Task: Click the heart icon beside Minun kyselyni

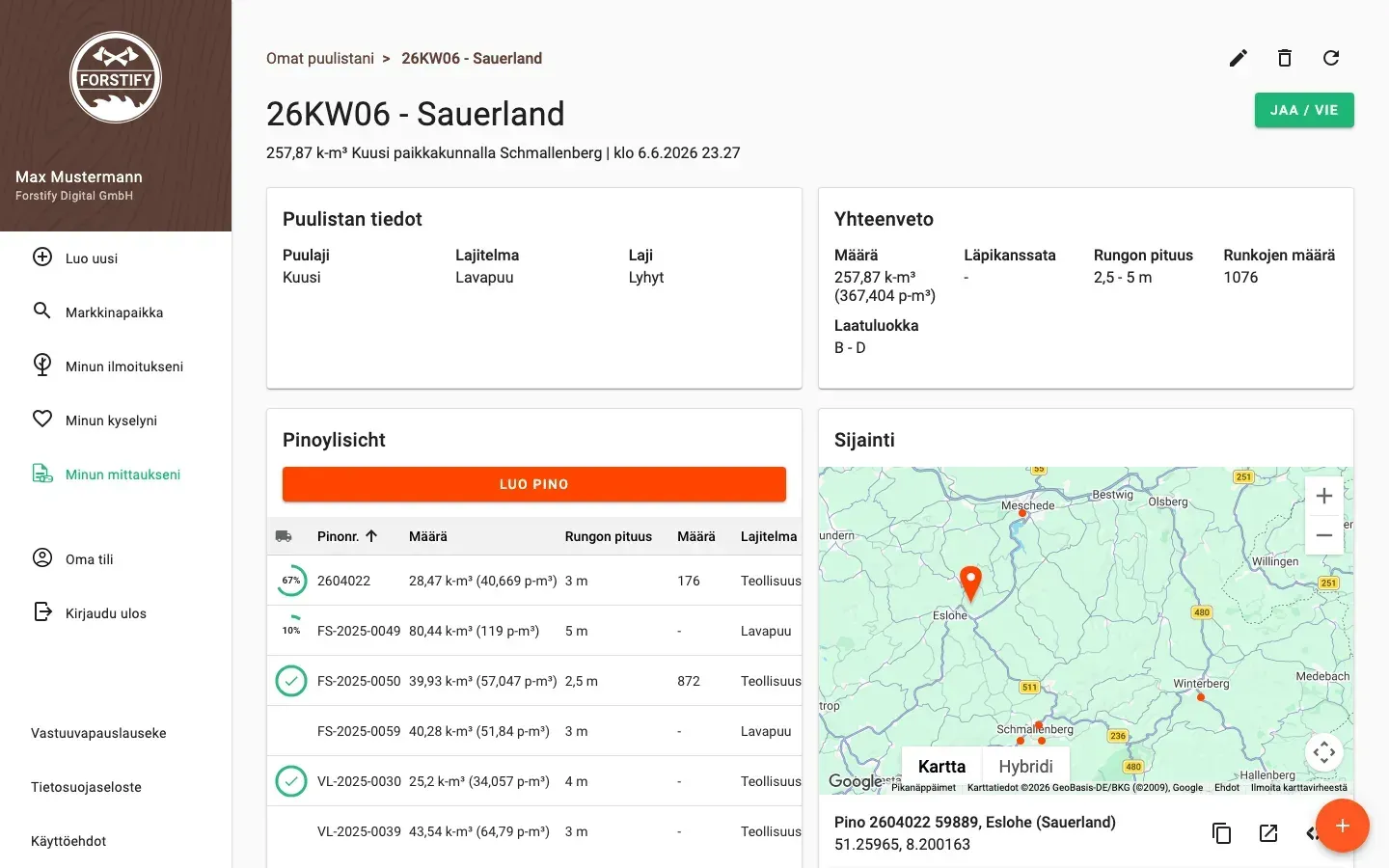Action: pos(42,419)
